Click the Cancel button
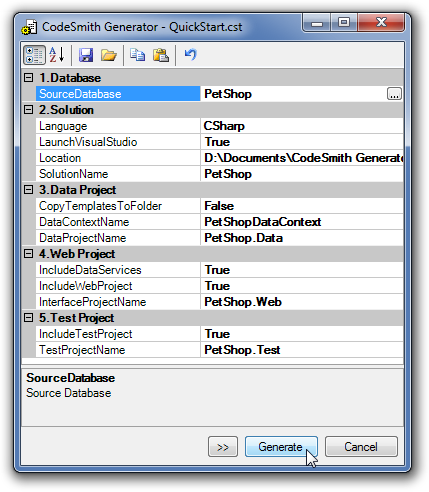The width and height of the screenshot is (429, 492). click(361, 447)
